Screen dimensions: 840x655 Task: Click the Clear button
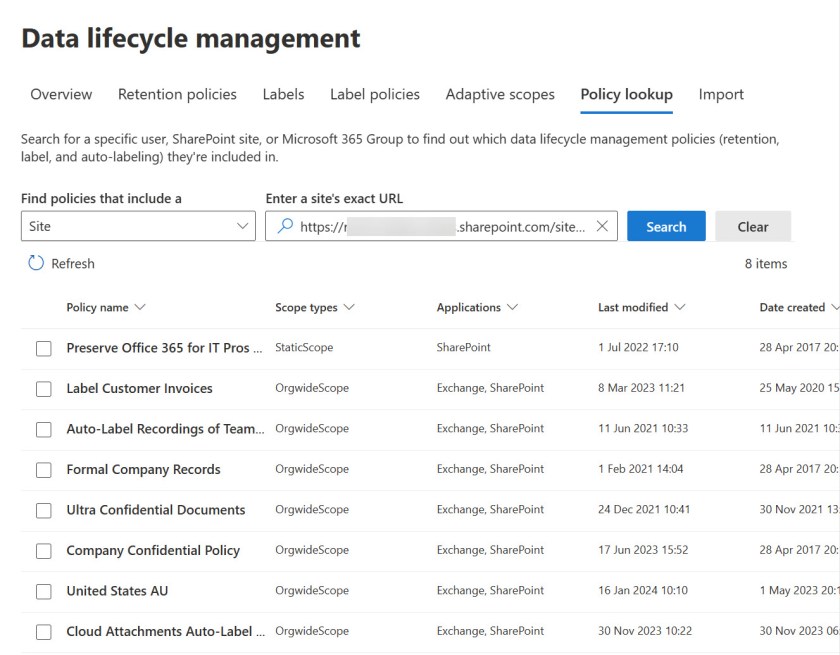[753, 226]
